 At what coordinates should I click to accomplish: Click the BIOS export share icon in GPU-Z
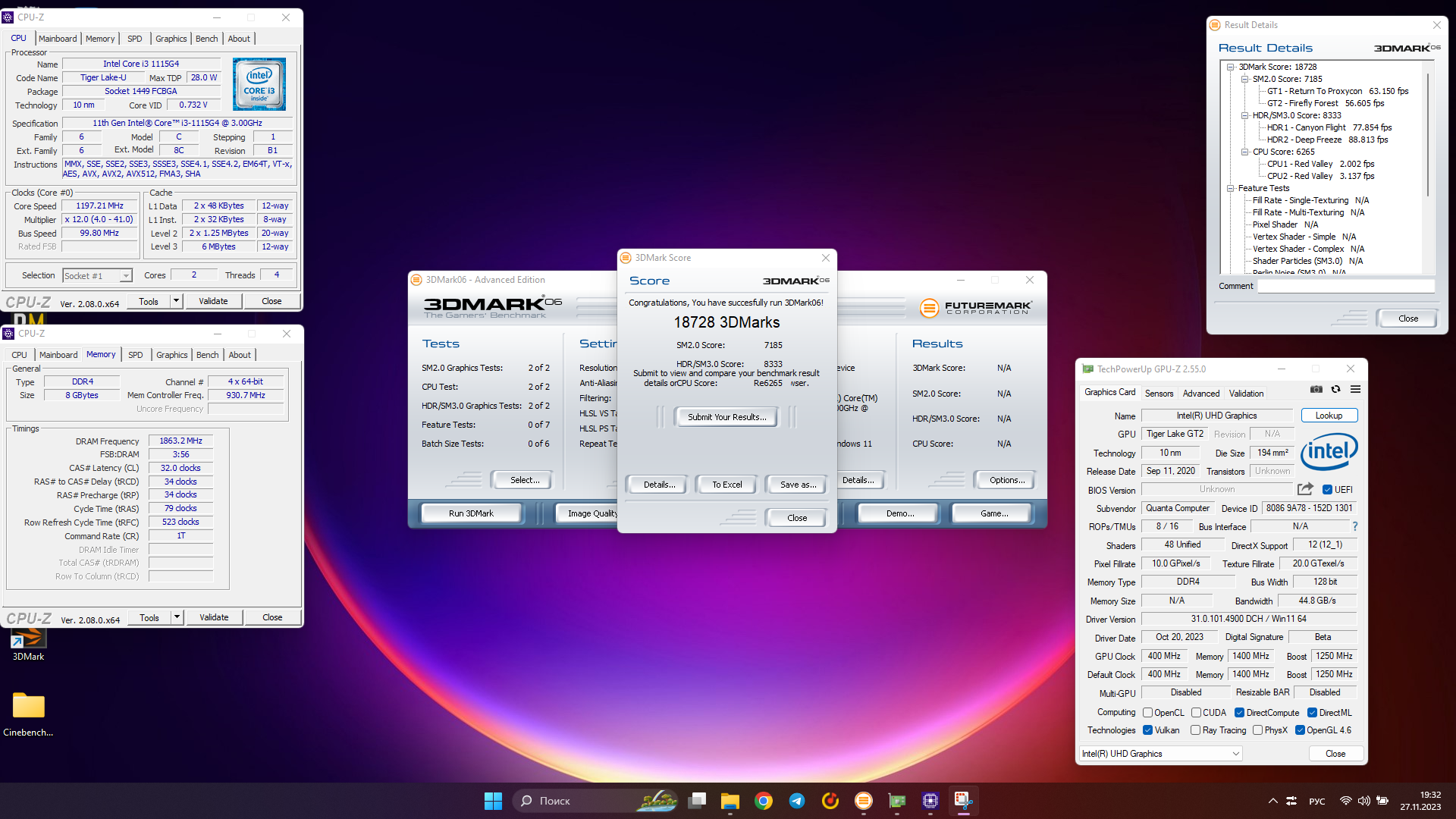[1305, 489]
